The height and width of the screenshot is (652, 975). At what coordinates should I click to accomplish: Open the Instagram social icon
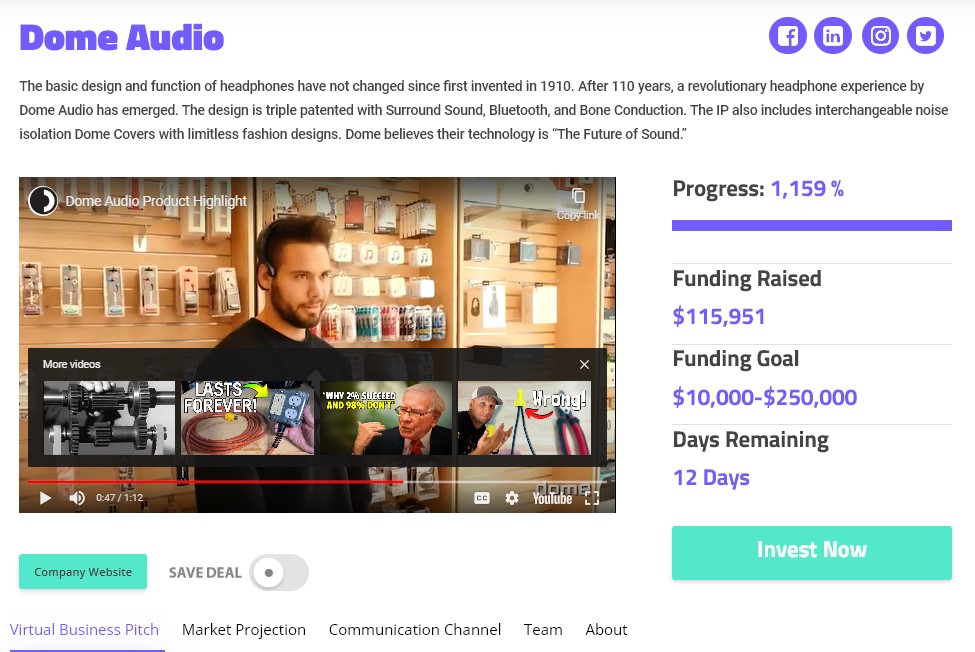pos(880,35)
